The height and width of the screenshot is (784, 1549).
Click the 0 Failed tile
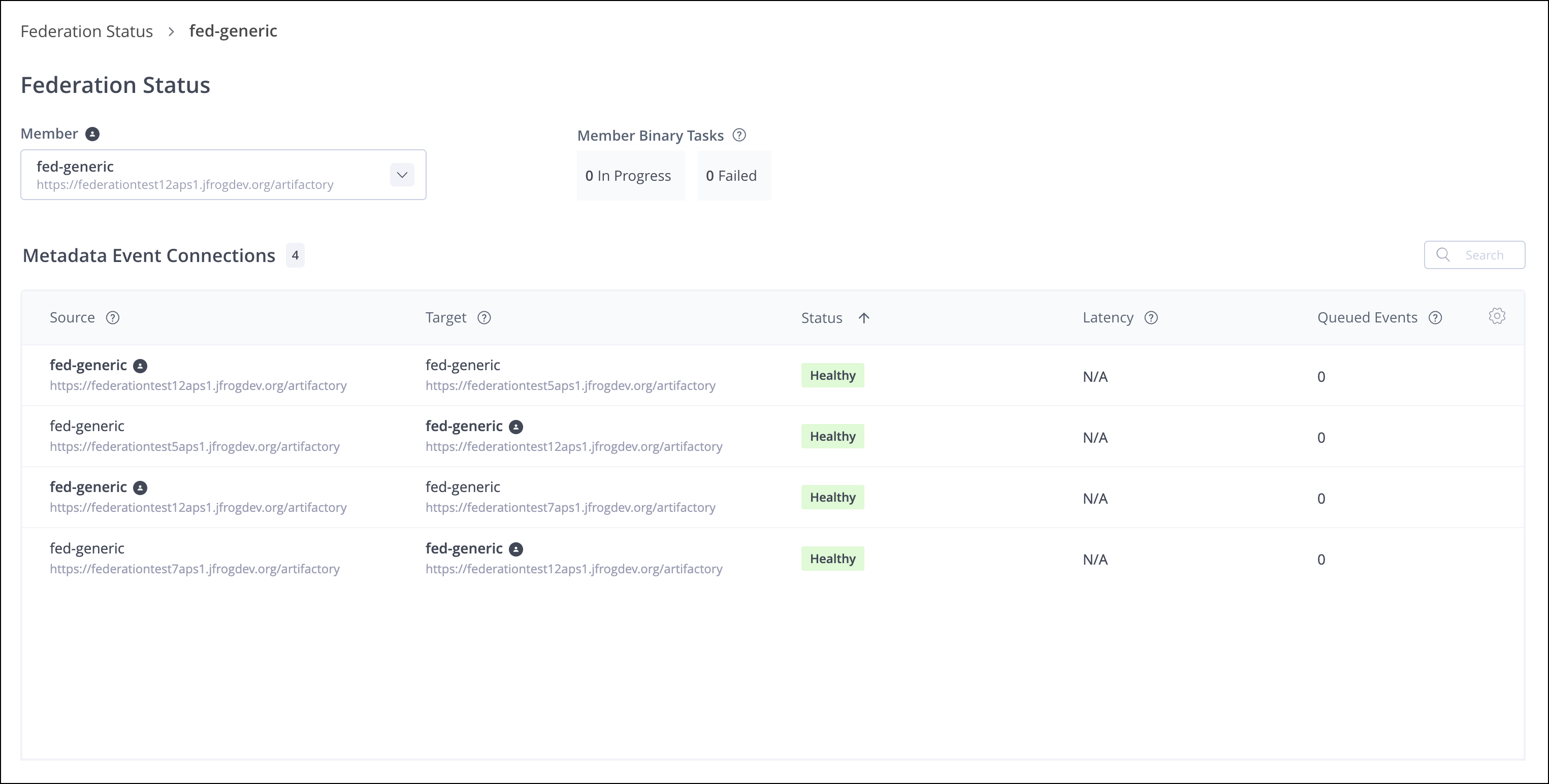(733, 176)
